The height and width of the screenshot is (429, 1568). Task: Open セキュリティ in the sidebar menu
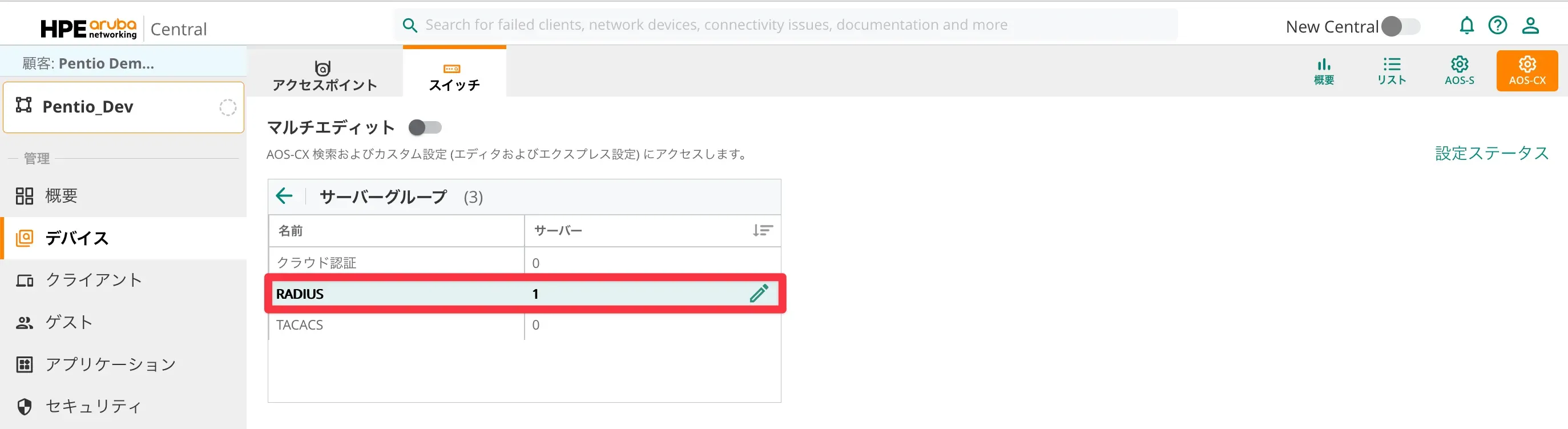(x=94, y=407)
